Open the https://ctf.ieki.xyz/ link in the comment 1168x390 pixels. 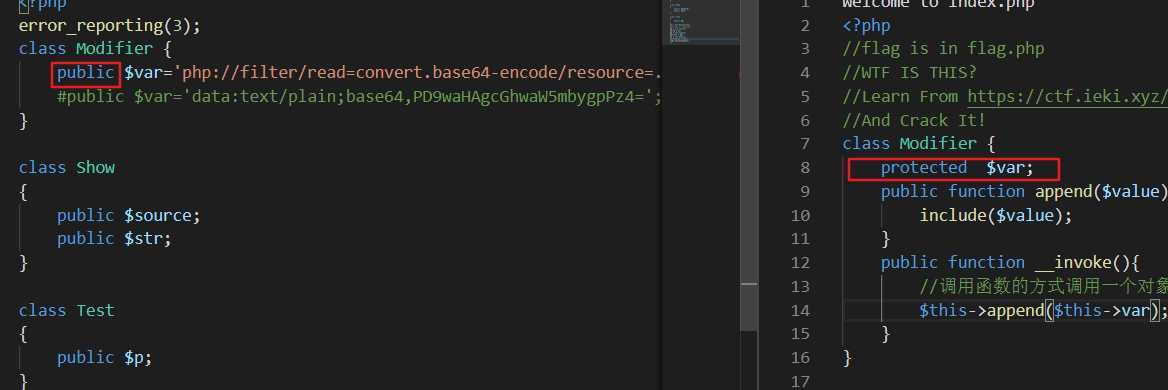coord(1067,97)
